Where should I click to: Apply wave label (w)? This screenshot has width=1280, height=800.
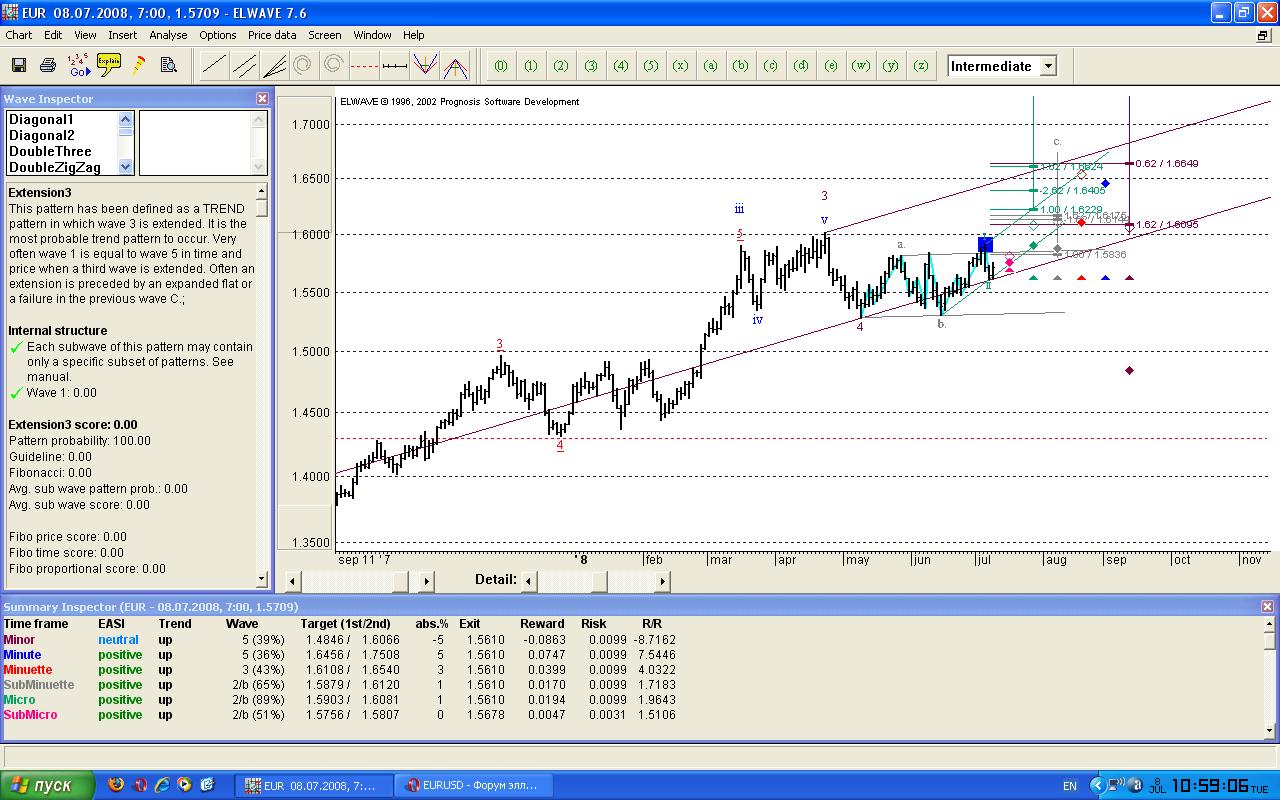pyautogui.click(x=861, y=66)
